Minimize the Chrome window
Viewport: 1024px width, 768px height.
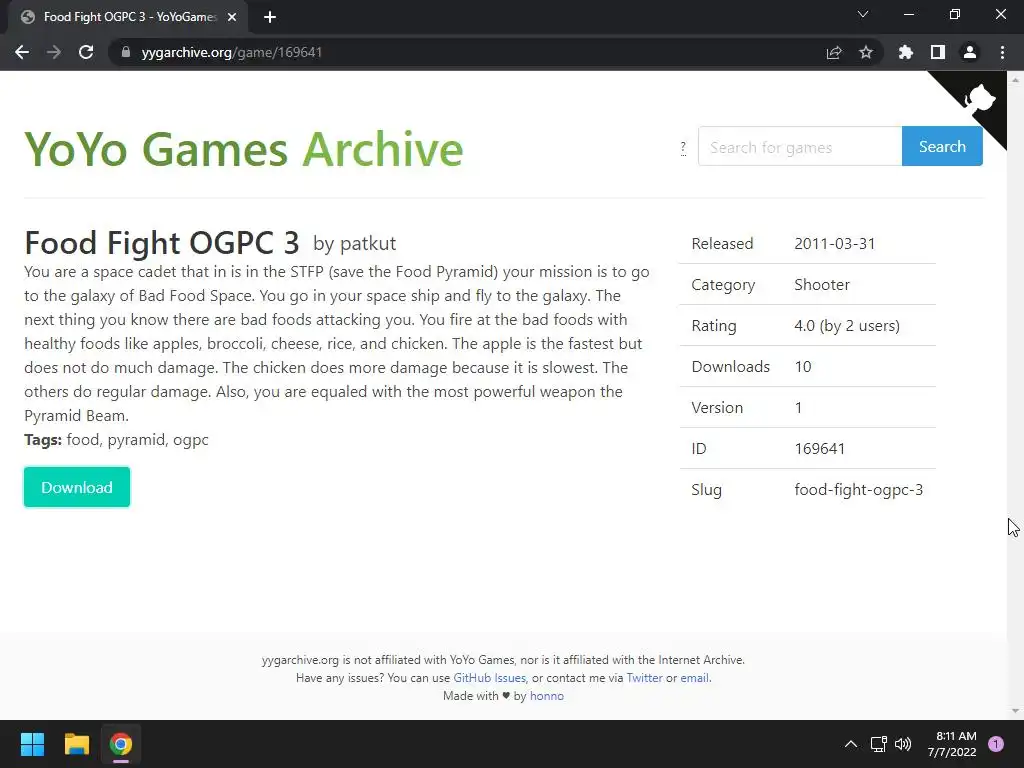click(x=908, y=14)
